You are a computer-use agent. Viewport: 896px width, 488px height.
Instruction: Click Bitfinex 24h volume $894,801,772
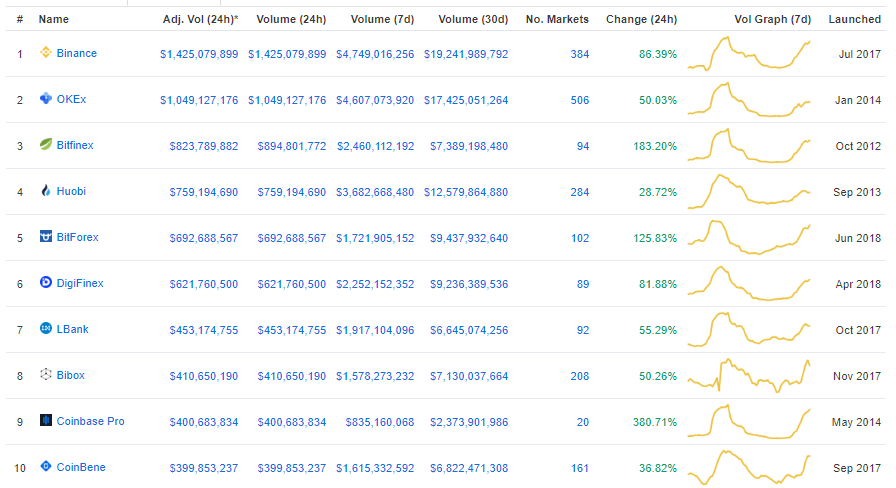click(x=287, y=145)
